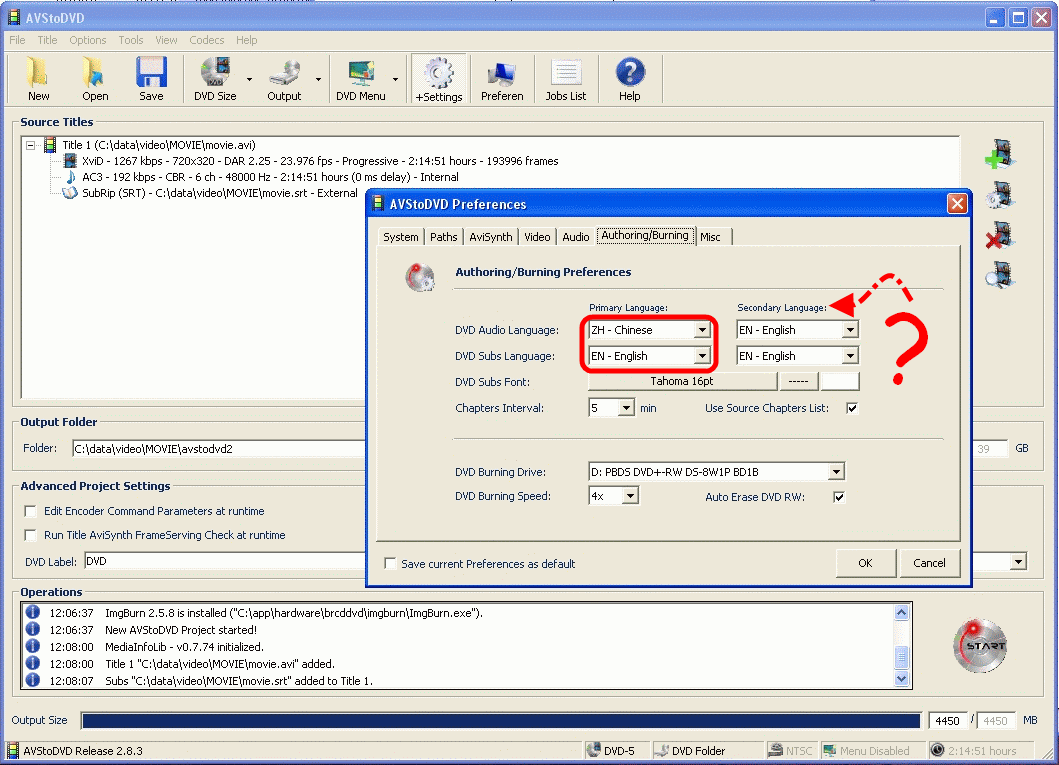The image size is (1059, 765).
Task: Switch to the Video tab
Action: [x=538, y=237]
